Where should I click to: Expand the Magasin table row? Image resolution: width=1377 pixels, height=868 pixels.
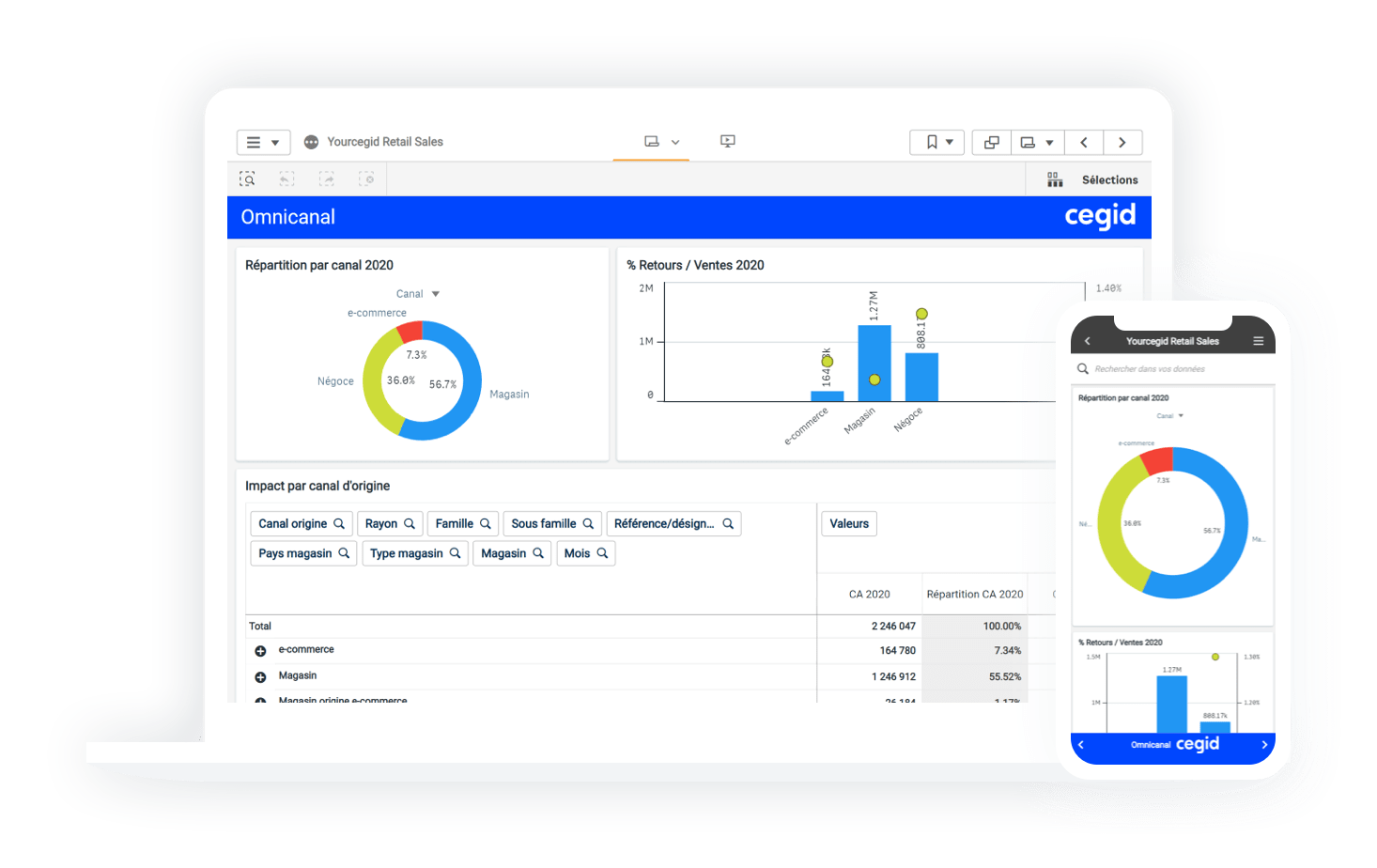[260, 676]
